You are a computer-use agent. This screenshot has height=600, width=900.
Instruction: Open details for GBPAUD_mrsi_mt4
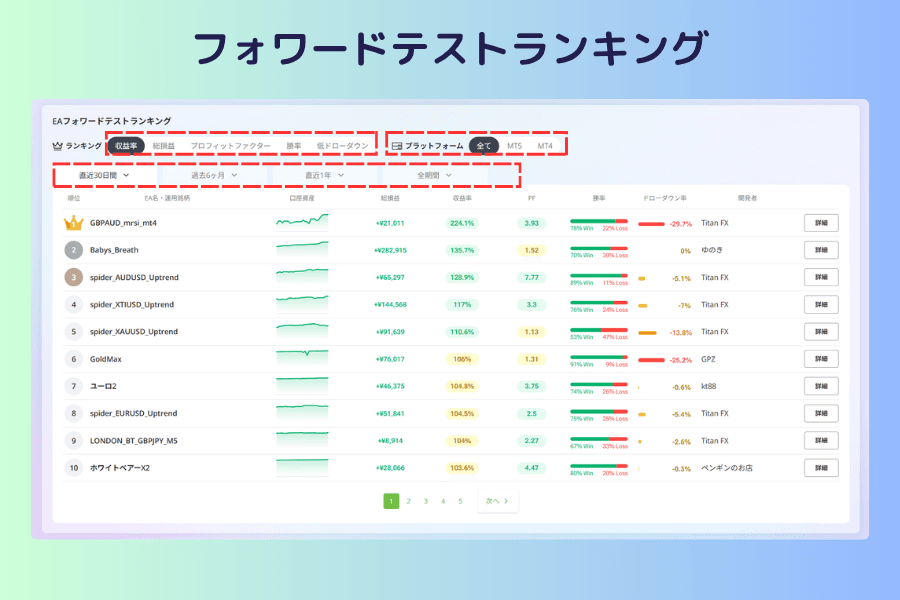(821, 223)
